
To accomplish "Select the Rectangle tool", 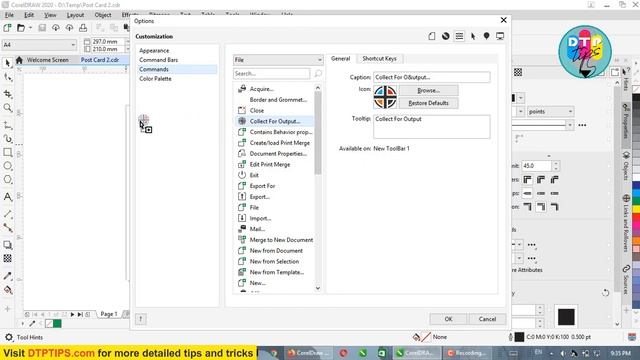I will coord(7,152).
